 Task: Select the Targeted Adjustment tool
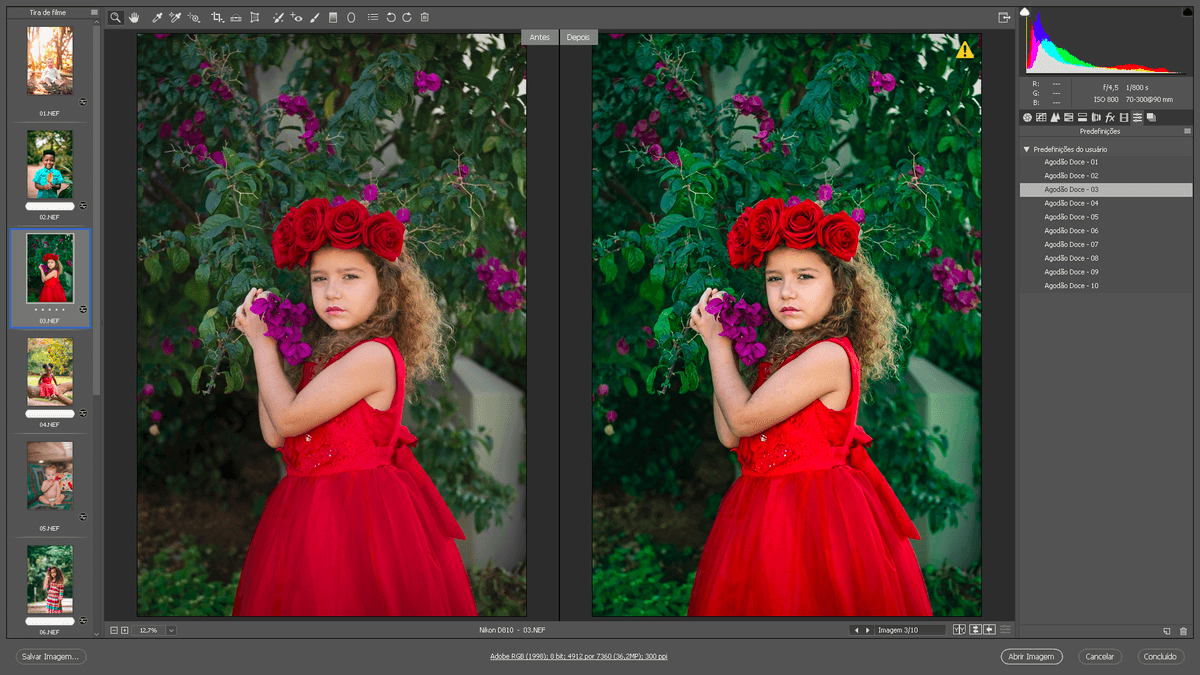[194, 18]
